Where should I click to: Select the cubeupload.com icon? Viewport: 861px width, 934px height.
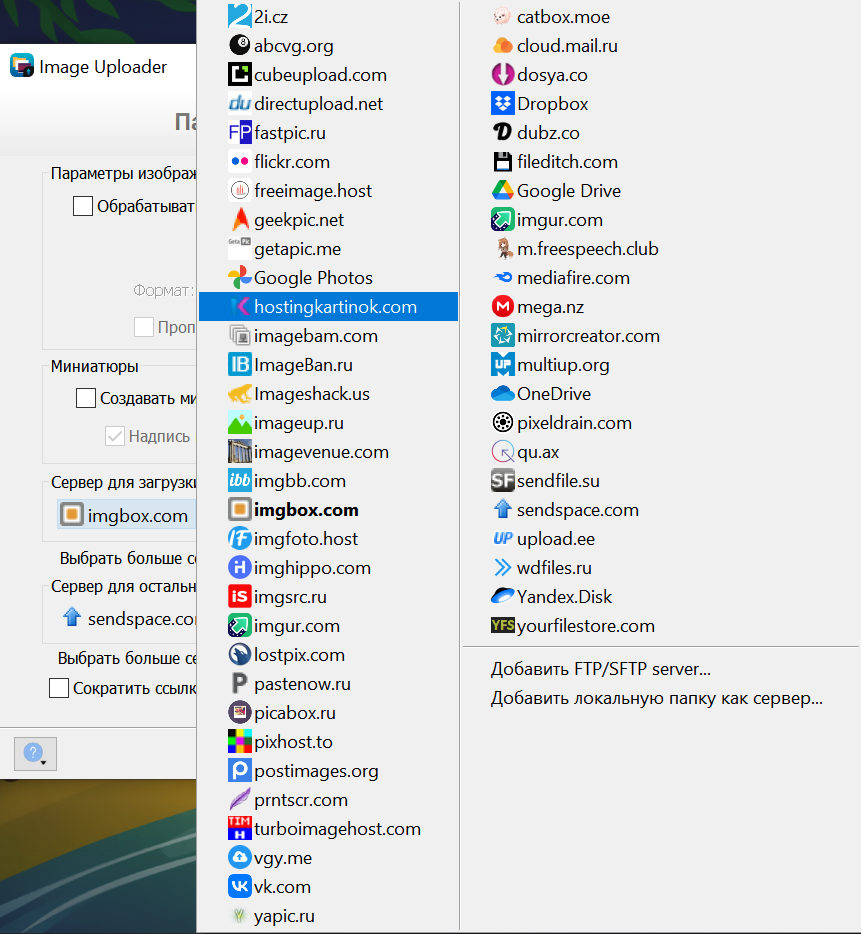pyautogui.click(x=240, y=74)
